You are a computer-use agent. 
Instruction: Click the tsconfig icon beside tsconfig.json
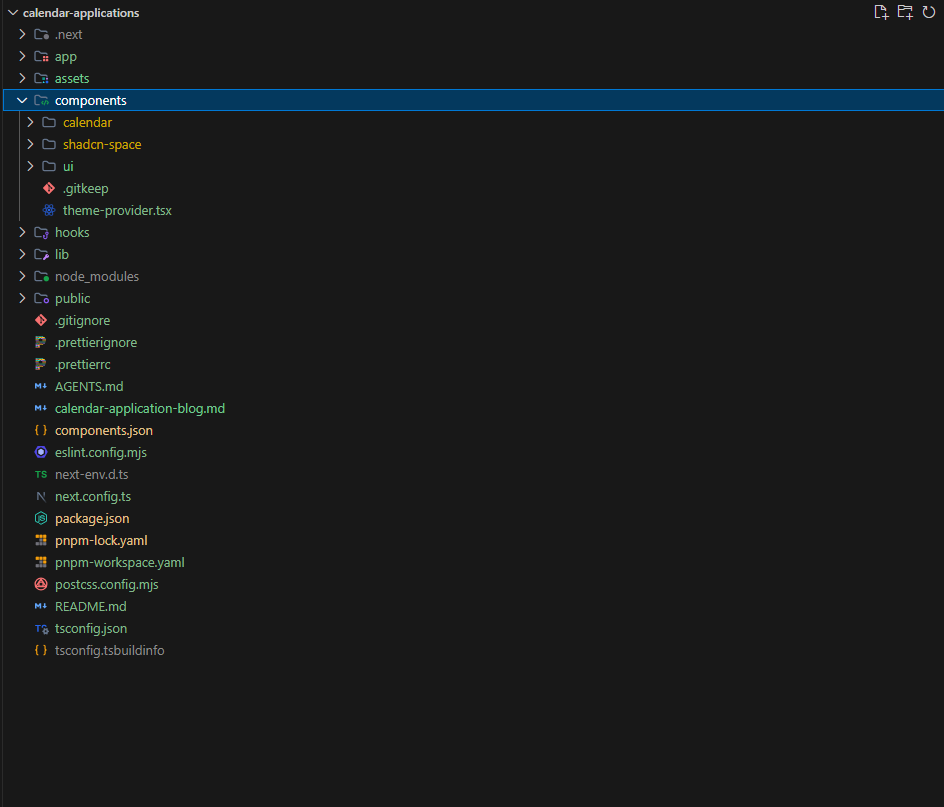[42, 629]
